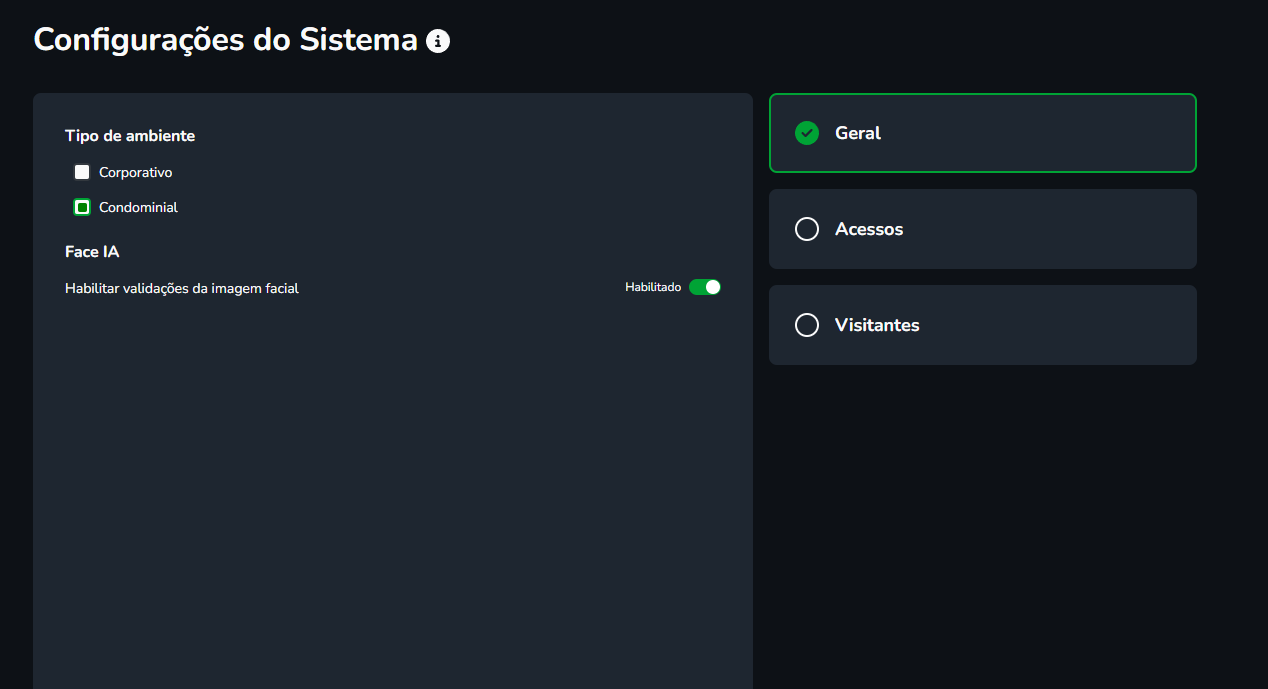Click the Configurações do Sistema page title
The image size is (1268, 689).
[226, 40]
